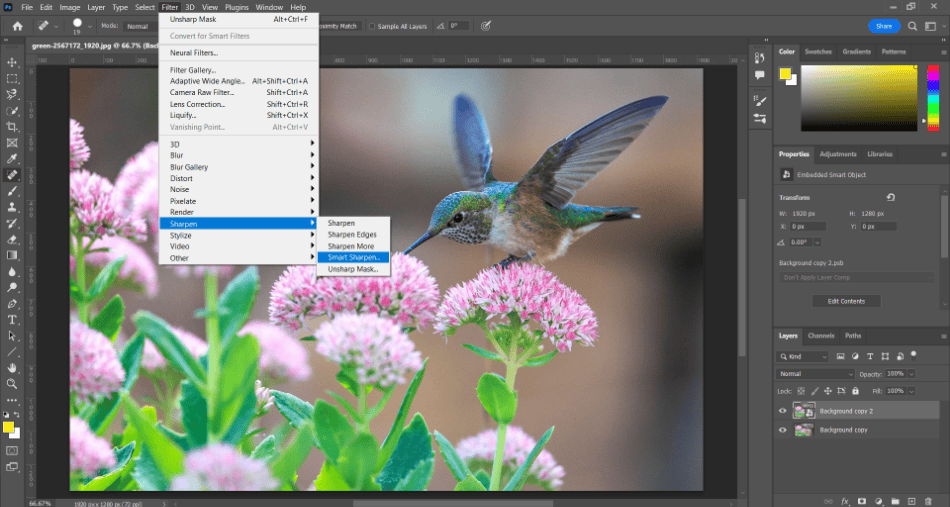Select the Move tool
Viewport: 950px width, 507px height.
[12, 62]
